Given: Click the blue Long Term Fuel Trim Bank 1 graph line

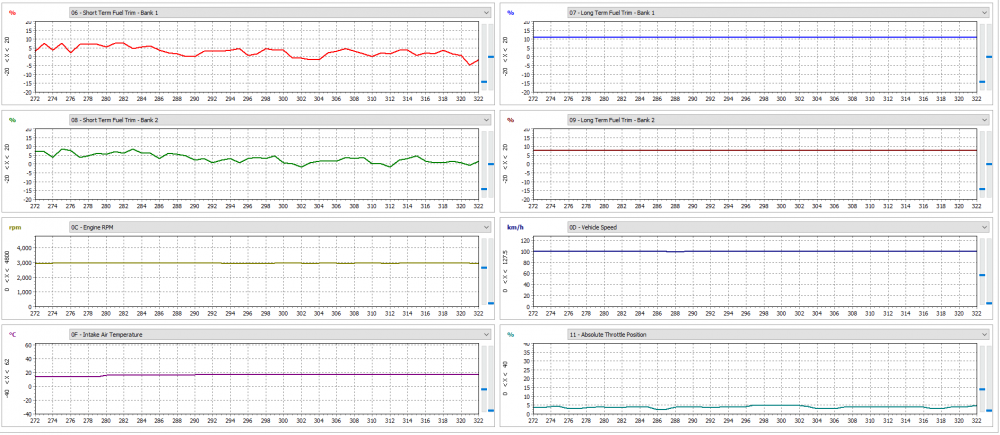Looking at the screenshot, I should pos(754,37).
